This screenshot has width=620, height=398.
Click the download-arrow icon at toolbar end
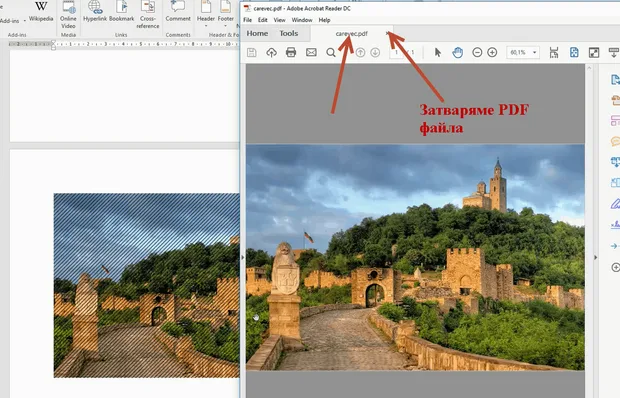pyautogui.click(x=614, y=52)
